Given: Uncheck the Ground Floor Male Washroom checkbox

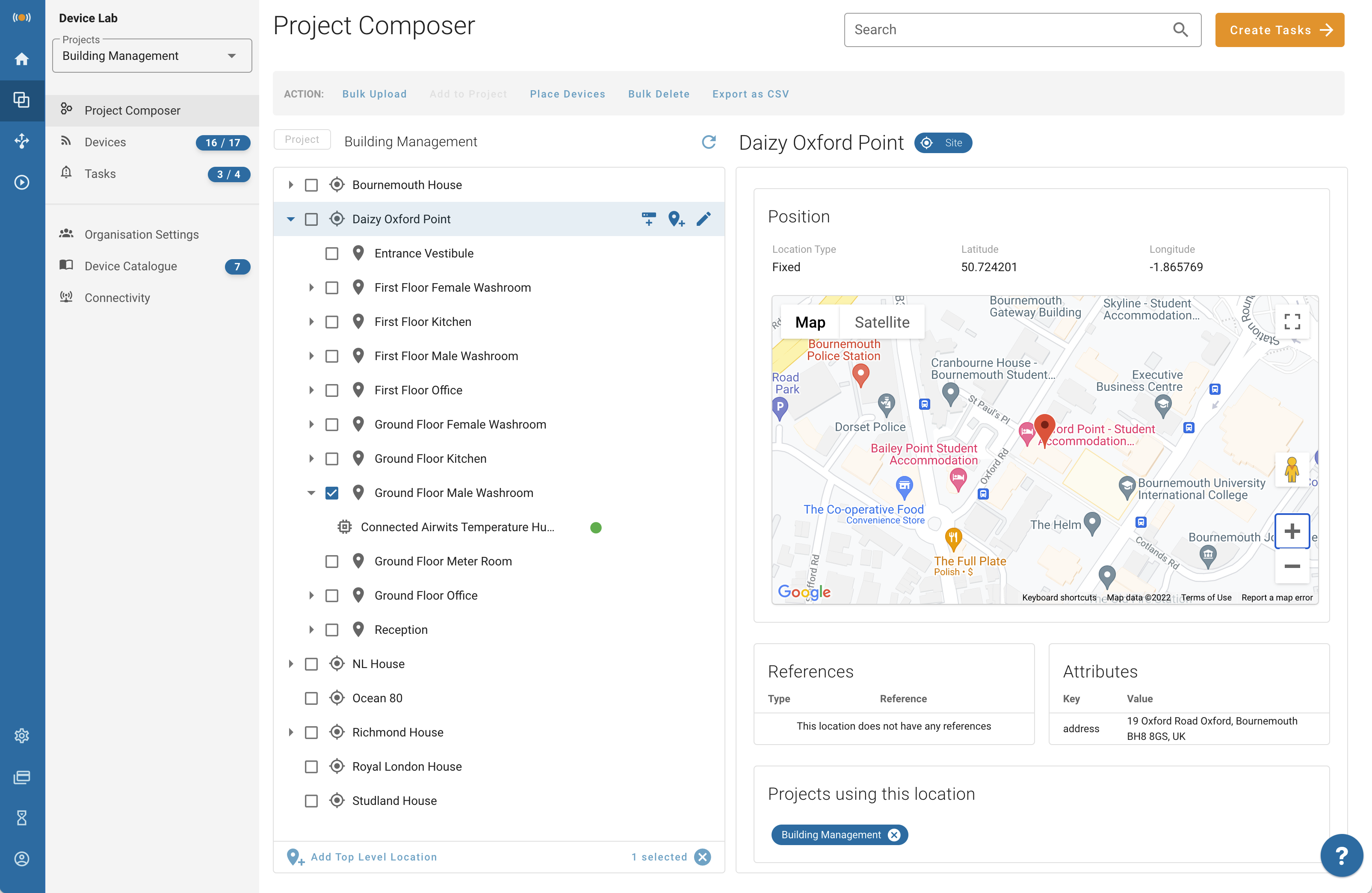Looking at the screenshot, I should point(331,493).
